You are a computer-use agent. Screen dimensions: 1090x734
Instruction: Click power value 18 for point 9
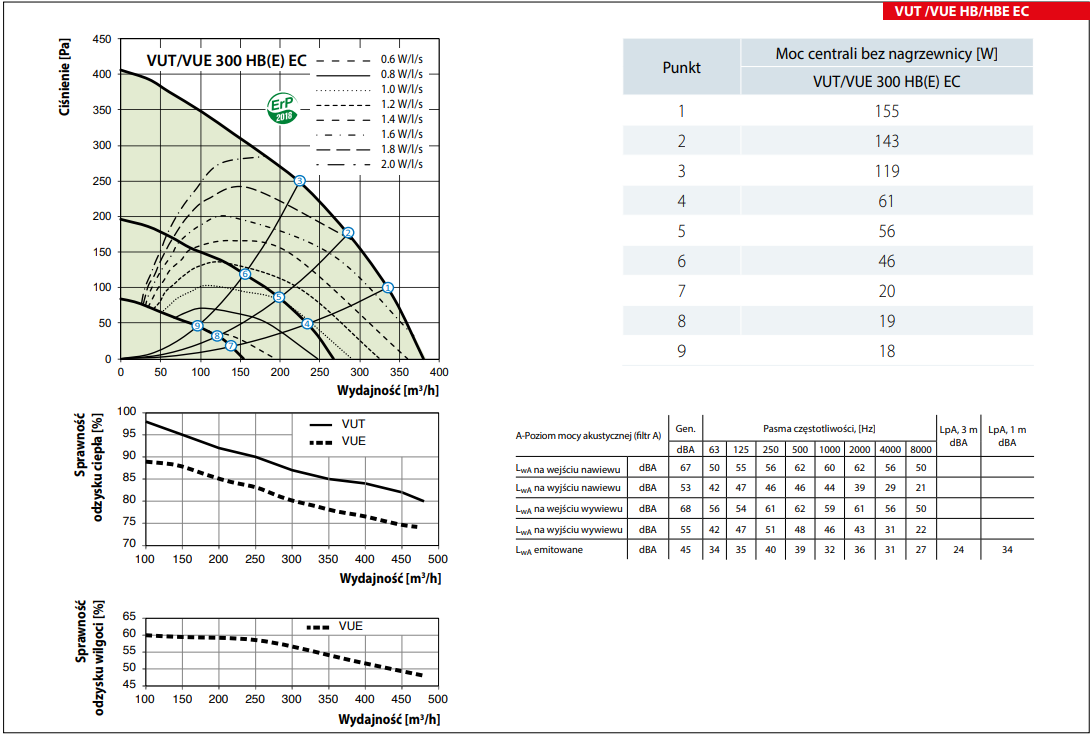pyautogui.click(x=886, y=351)
